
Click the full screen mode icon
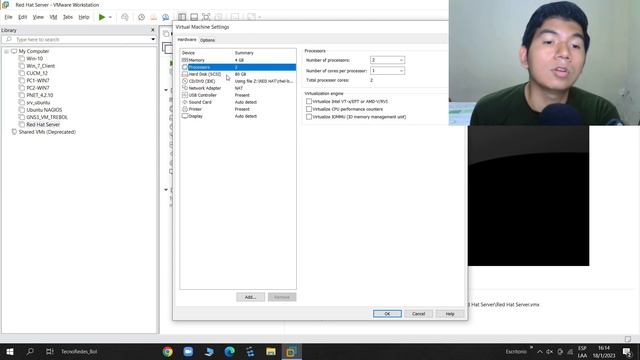[x=206, y=17]
